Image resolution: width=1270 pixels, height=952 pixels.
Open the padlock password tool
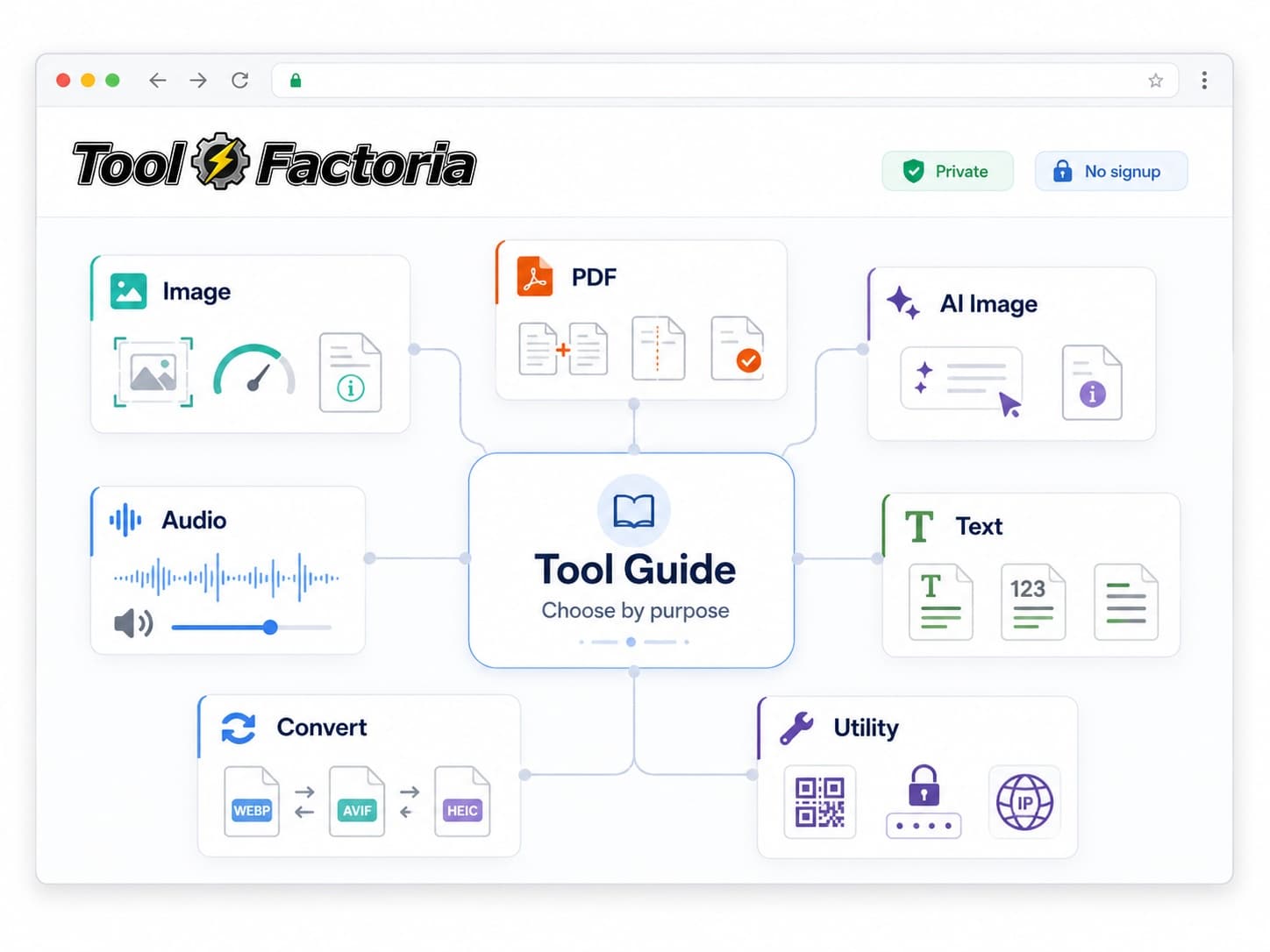924,801
